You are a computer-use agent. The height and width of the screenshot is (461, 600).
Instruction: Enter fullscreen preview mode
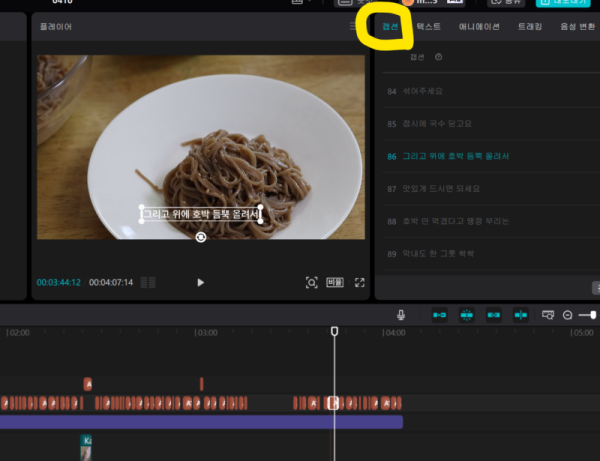coord(359,283)
